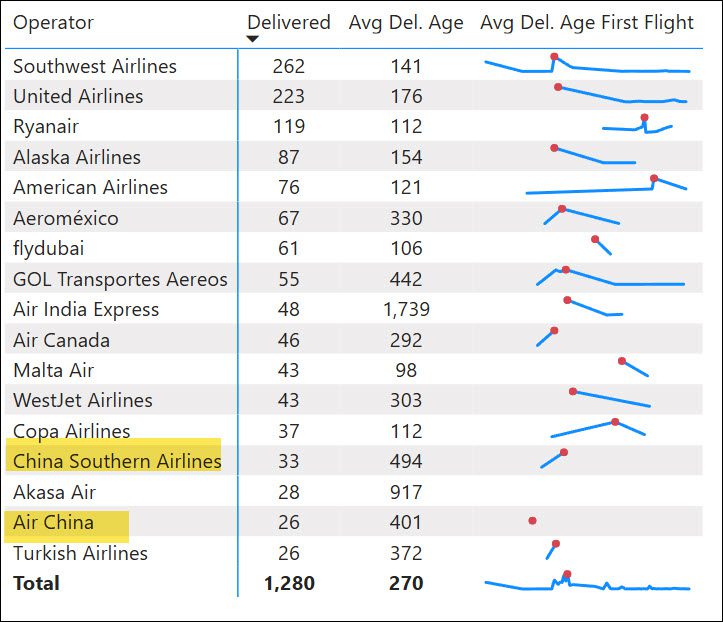The height and width of the screenshot is (622, 723).
Task: Click the red marker on Ryanair's sparkline
Action: click(x=644, y=118)
